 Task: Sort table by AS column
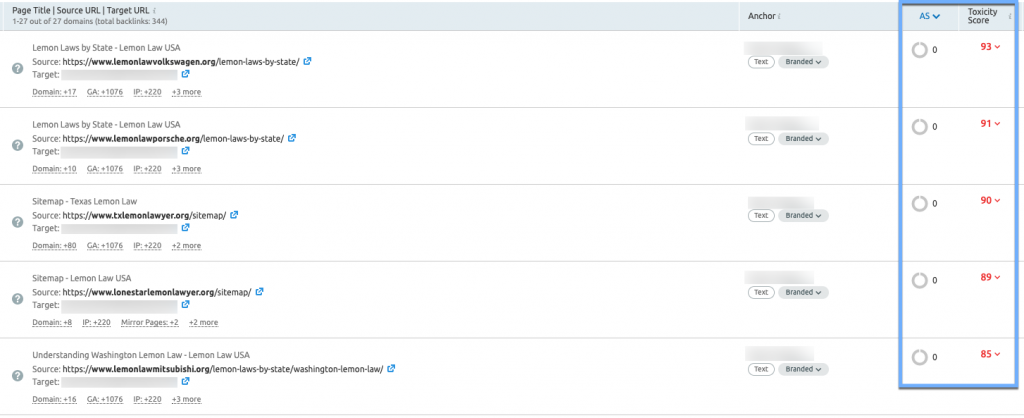point(929,15)
